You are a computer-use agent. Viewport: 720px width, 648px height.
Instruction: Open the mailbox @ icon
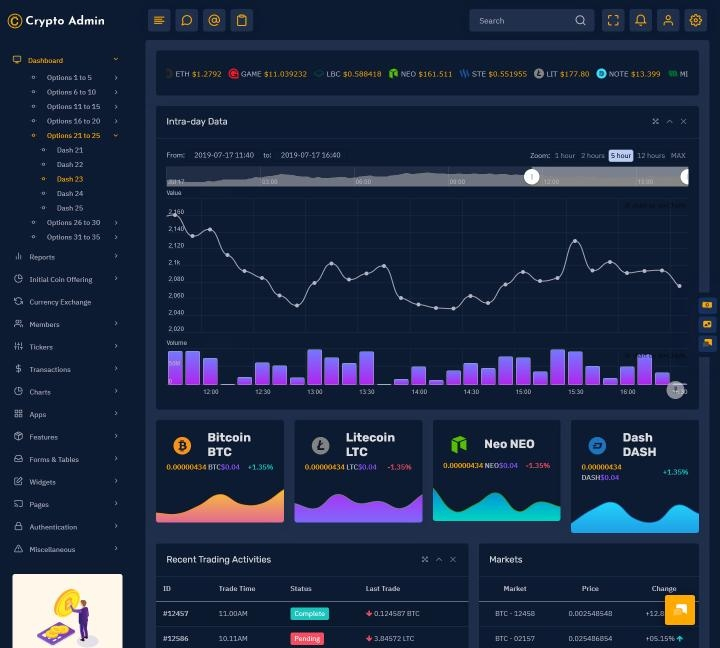pyautogui.click(x=214, y=20)
